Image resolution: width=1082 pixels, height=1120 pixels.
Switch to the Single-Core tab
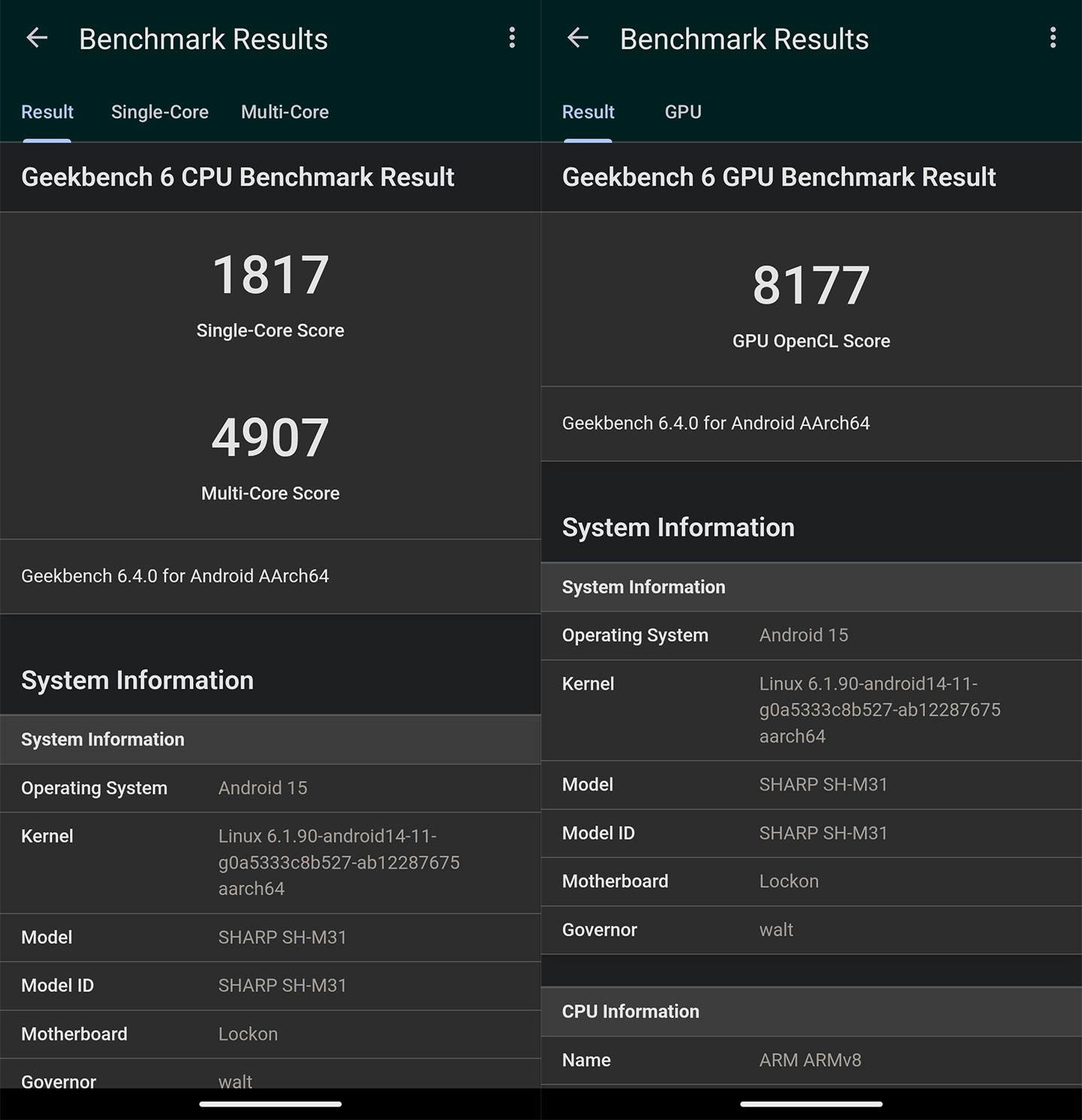click(159, 112)
